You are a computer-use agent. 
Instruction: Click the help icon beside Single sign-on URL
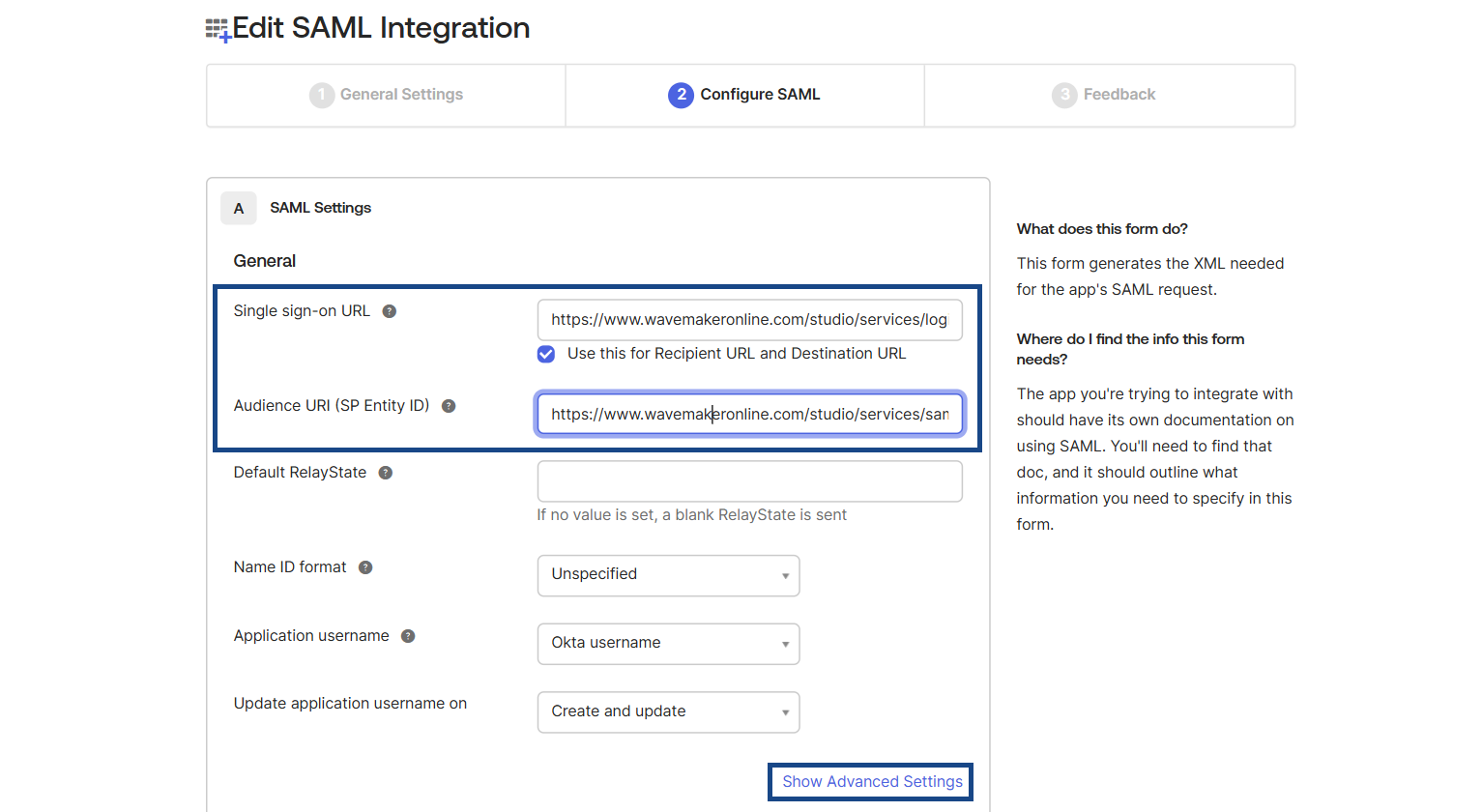[x=390, y=311]
